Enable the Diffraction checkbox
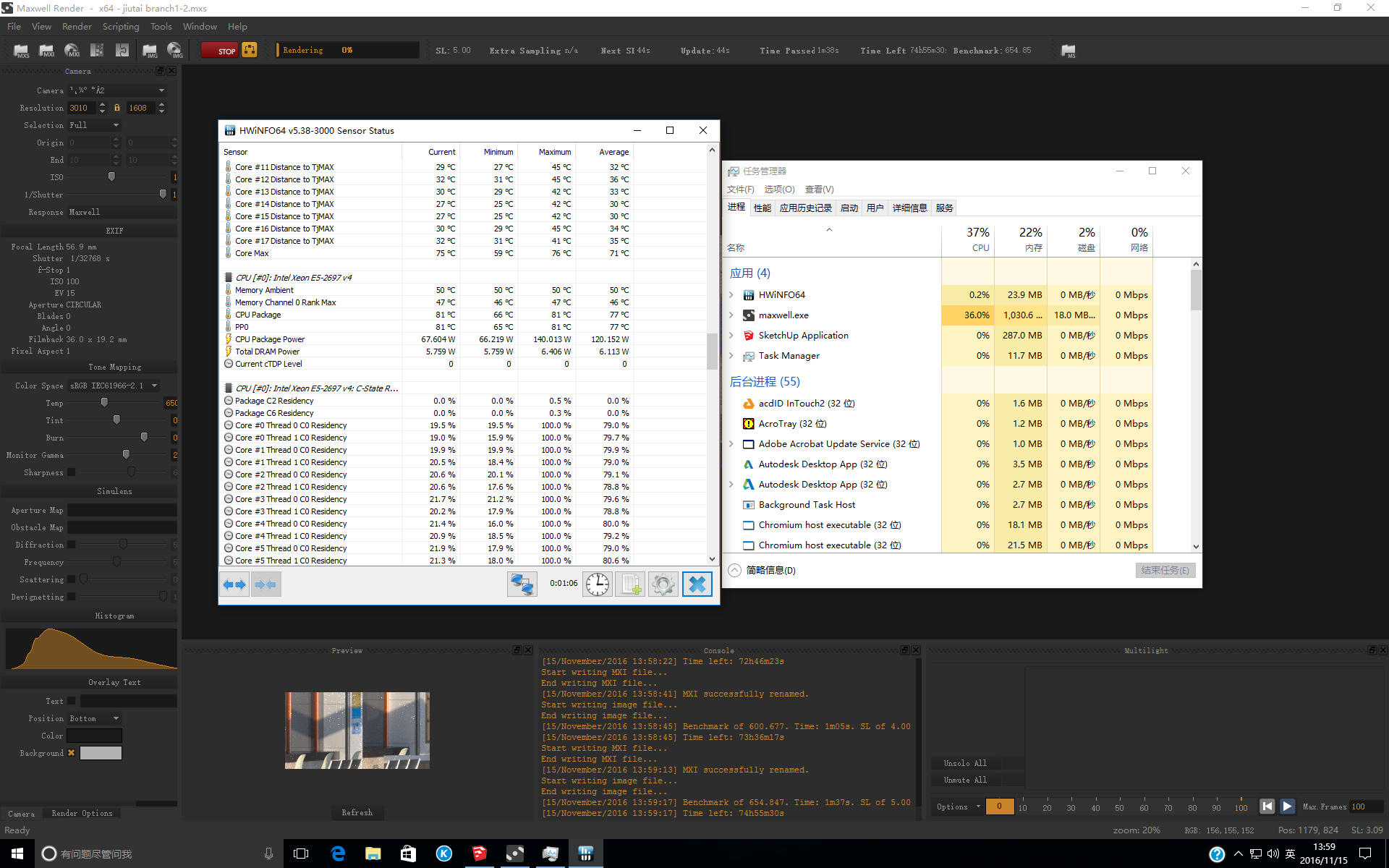The image size is (1389, 868). pos(71,545)
